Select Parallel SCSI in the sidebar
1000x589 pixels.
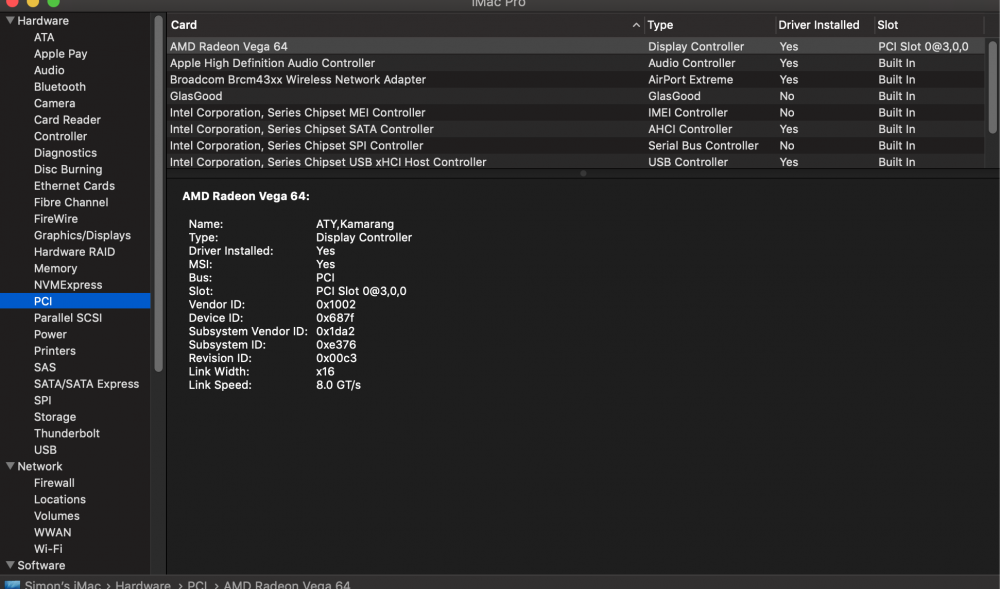pyautogui.click(x=68, y=317)
